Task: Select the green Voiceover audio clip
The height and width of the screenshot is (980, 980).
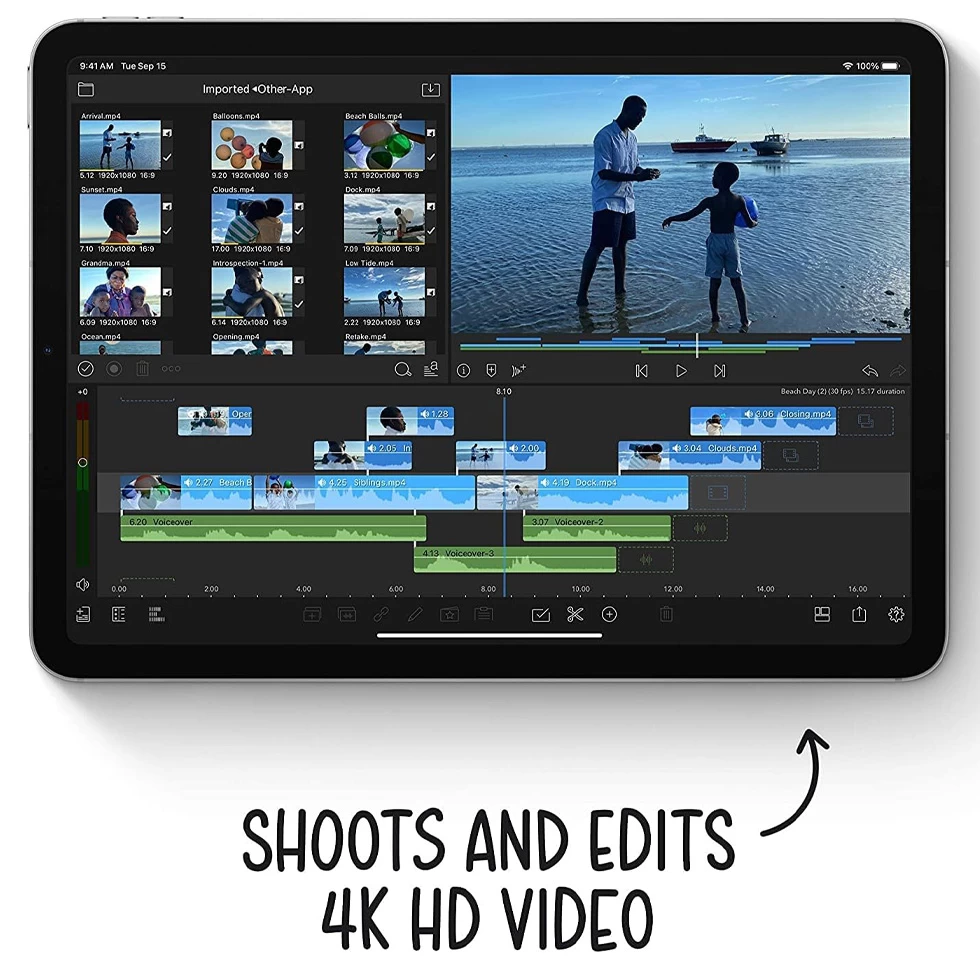Action: tap(273, 528)
